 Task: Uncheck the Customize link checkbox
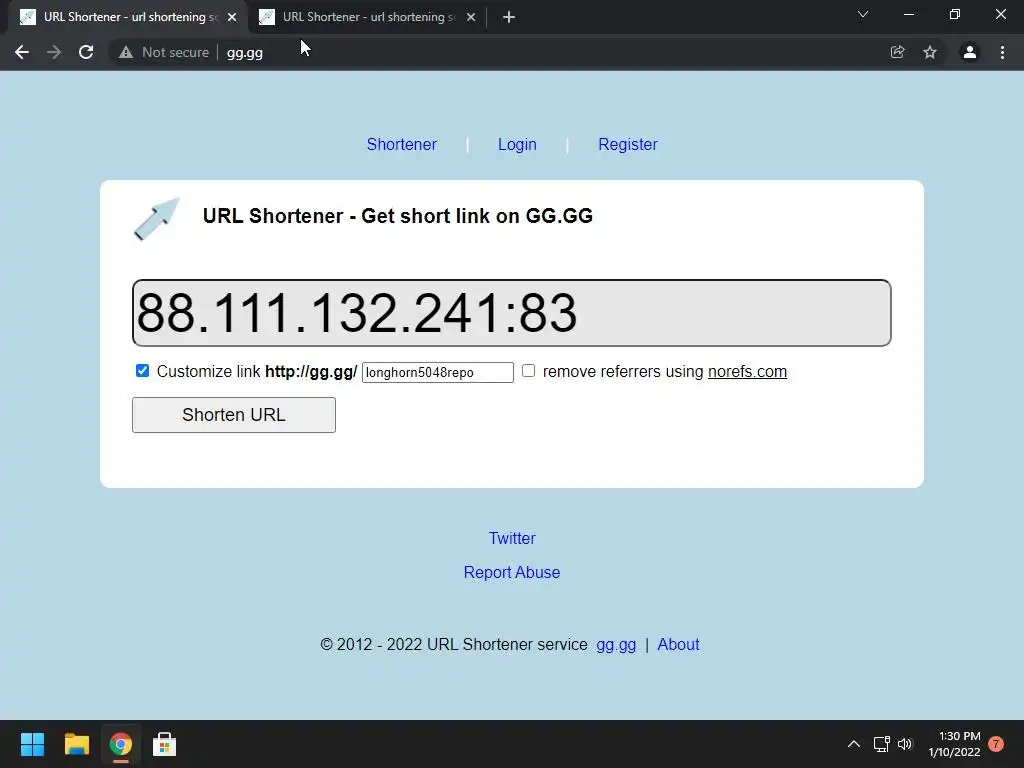142,371
